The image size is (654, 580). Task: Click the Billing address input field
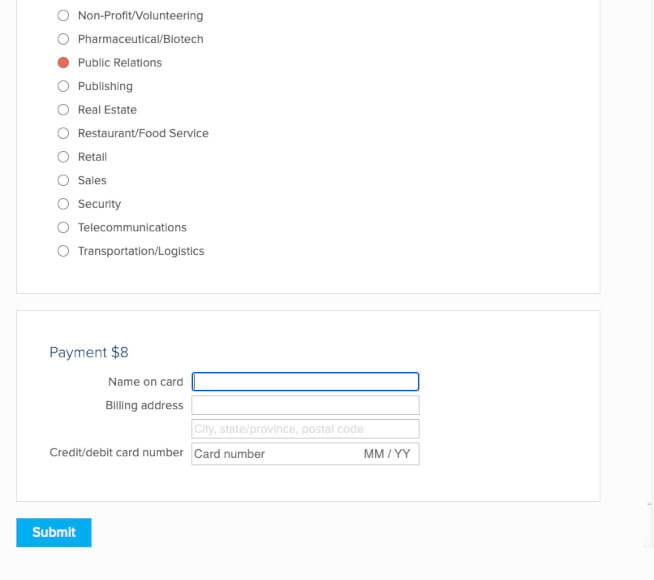305,405
